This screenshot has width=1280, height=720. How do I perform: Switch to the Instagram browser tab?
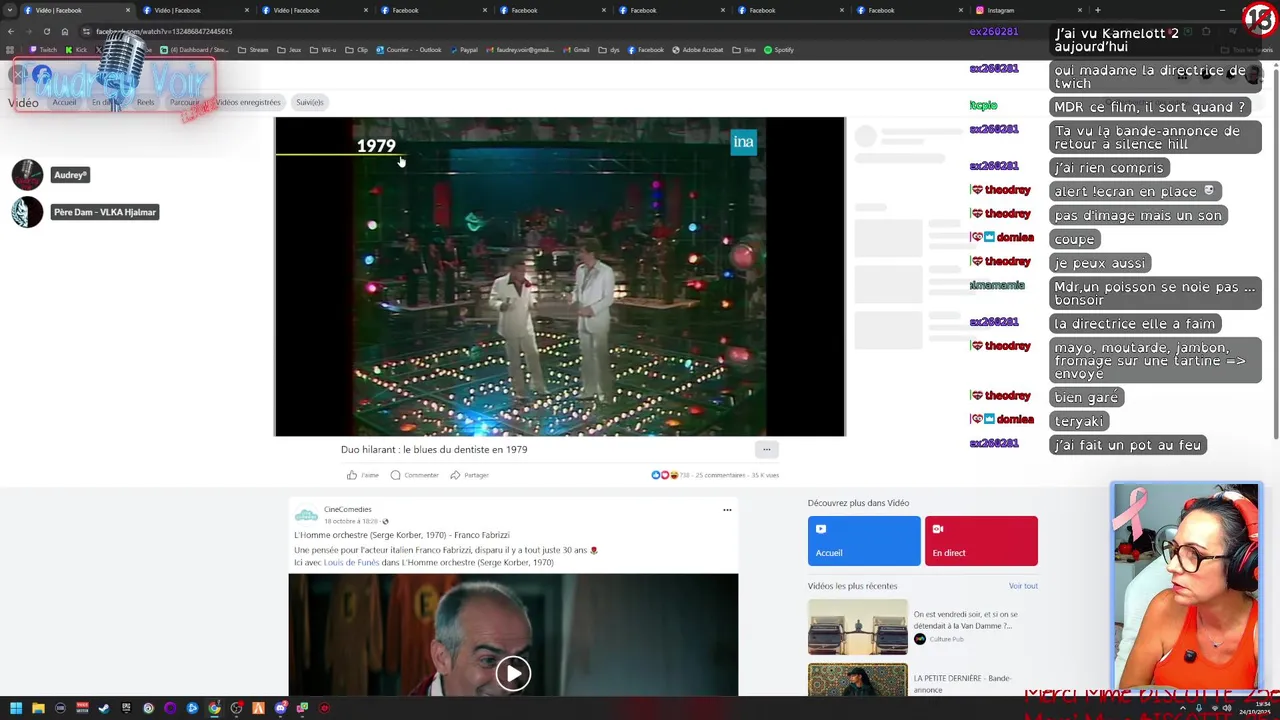pyautogui.click(x=1026, y=10)
